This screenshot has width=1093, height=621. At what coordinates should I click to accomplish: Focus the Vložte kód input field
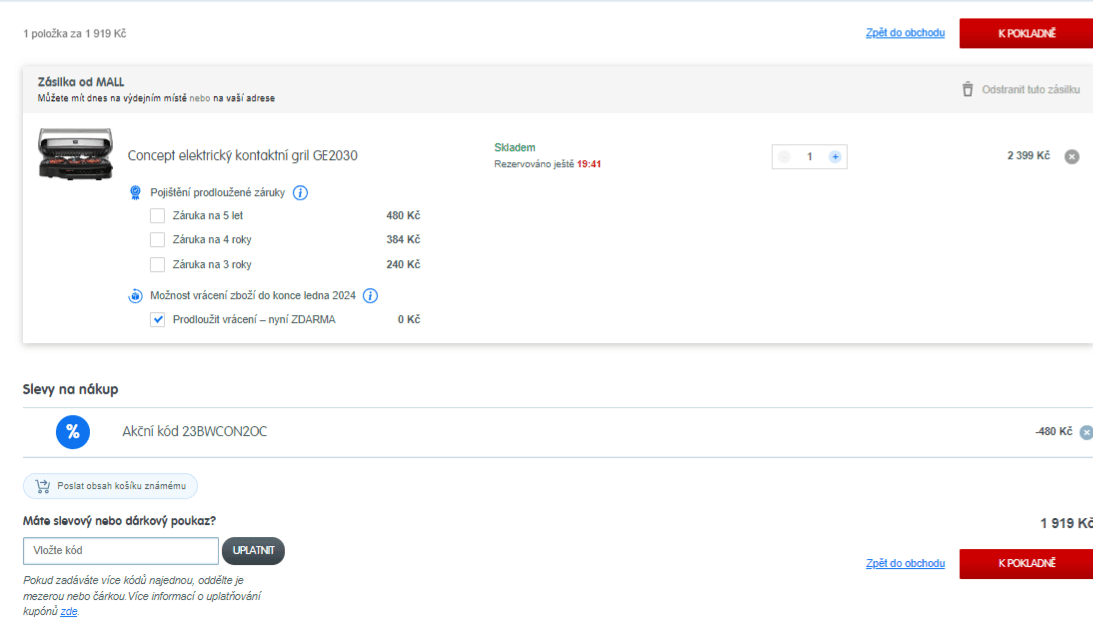(x=121, y=551)
